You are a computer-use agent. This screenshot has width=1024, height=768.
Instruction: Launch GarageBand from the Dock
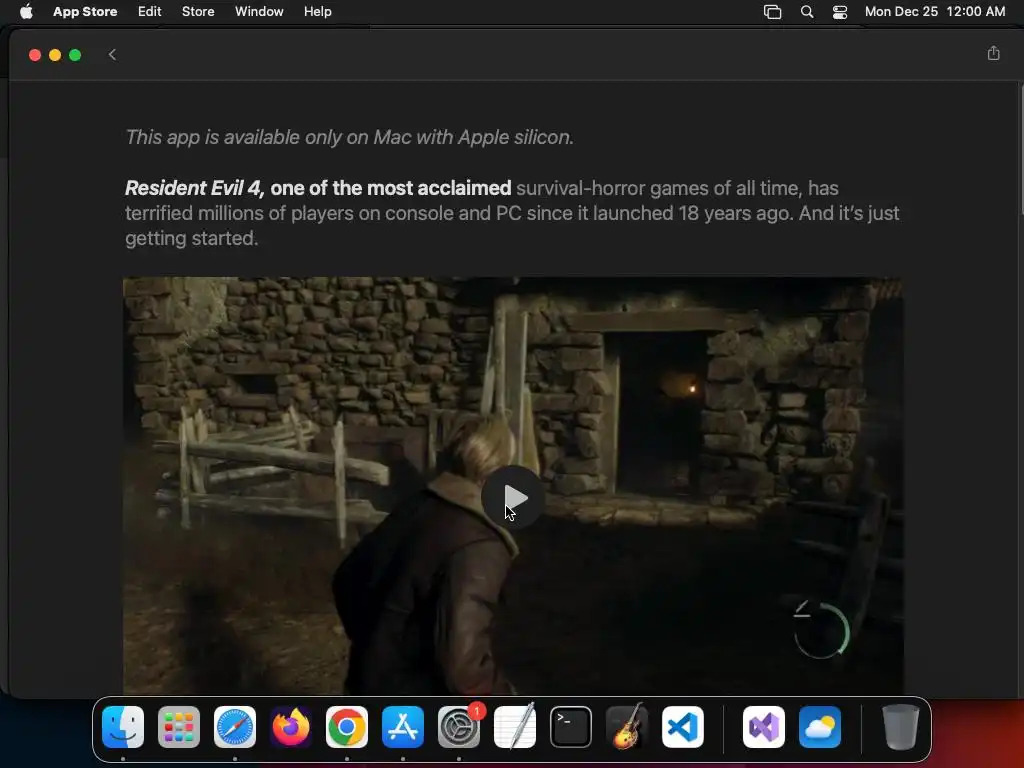[x=627, y=727]
